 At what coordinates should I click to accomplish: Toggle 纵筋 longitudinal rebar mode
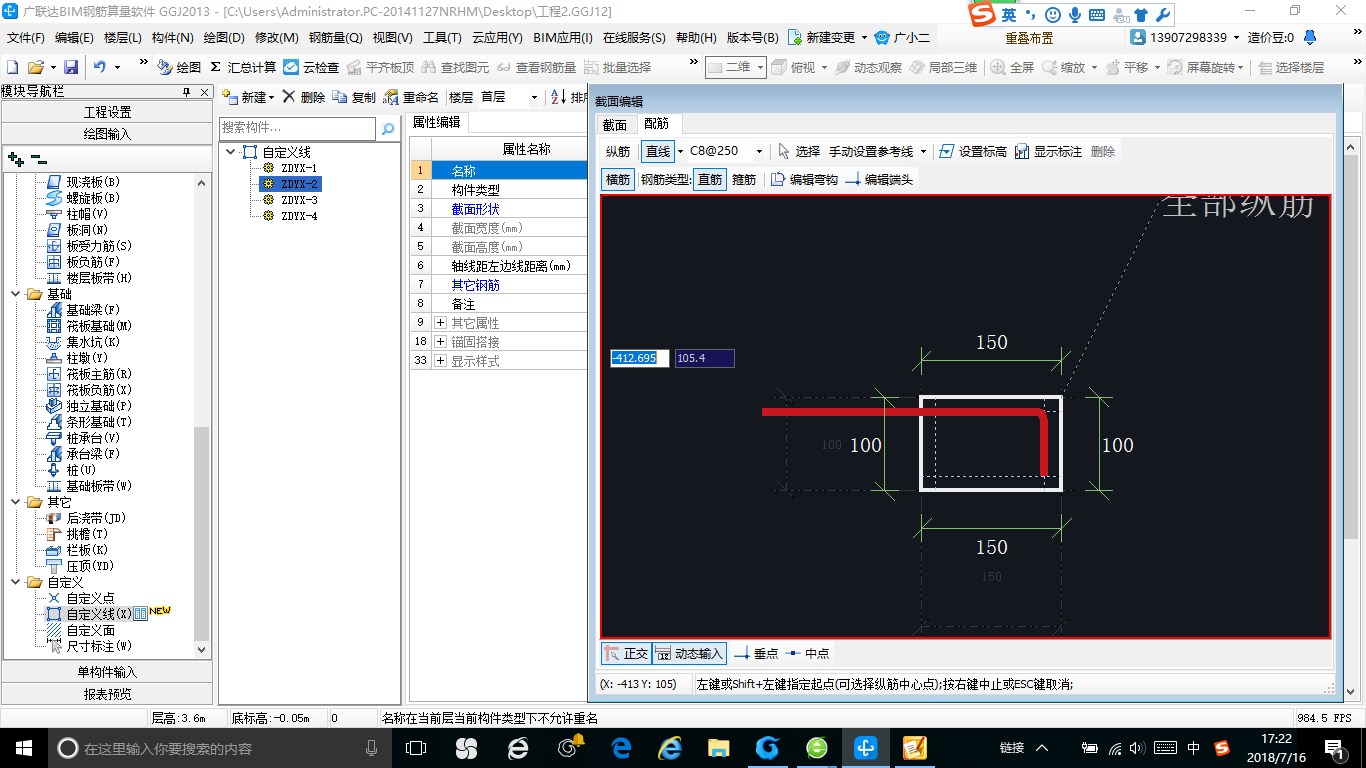coord(618,151)
